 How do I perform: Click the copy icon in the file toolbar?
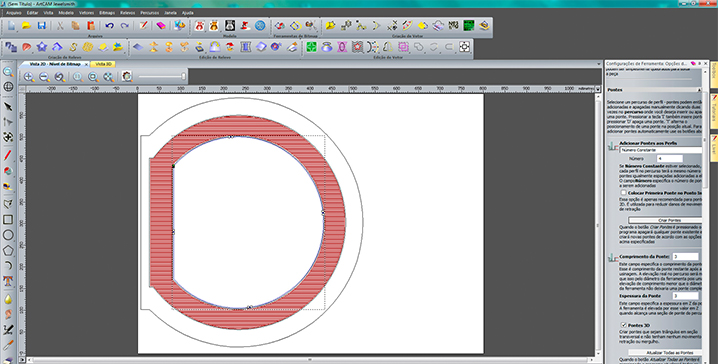[76, 26]
